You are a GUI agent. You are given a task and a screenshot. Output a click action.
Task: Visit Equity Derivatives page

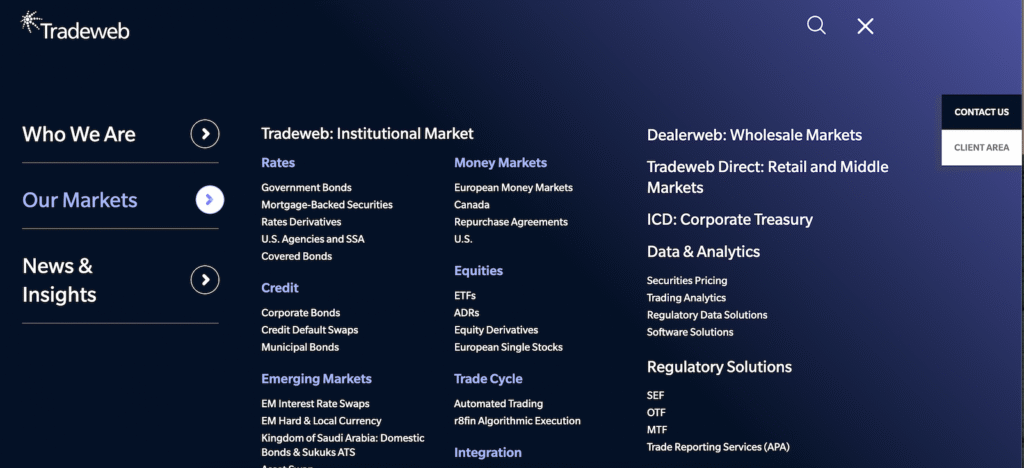496,330
